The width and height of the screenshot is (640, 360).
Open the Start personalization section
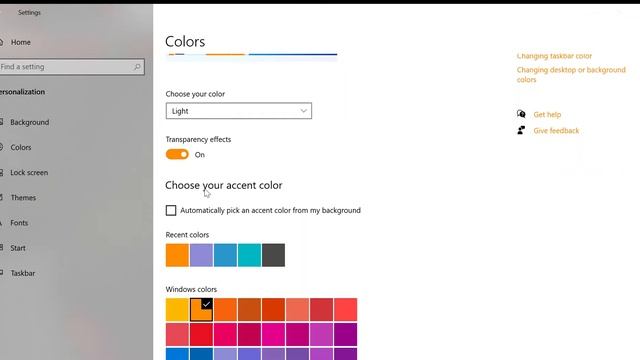click(x=18, y=248)
